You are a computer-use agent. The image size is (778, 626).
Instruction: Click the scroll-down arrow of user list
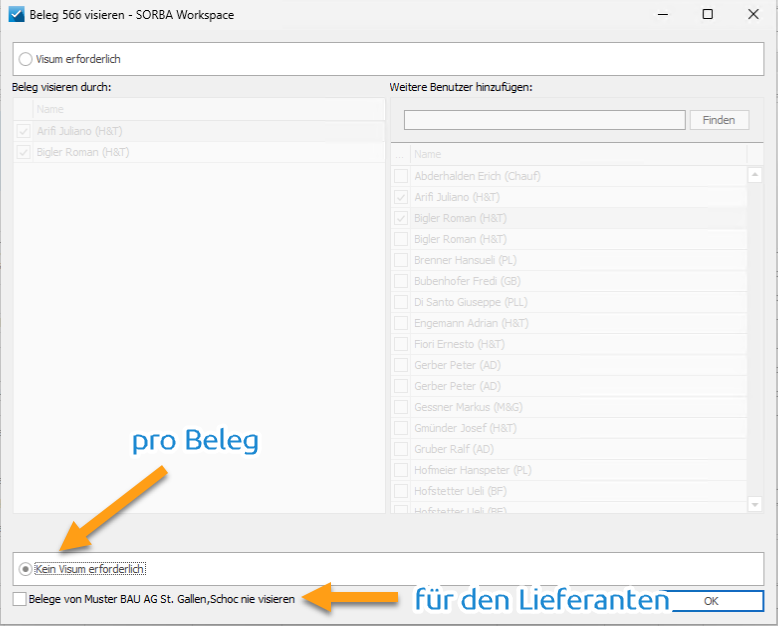[x=755, y=504]
